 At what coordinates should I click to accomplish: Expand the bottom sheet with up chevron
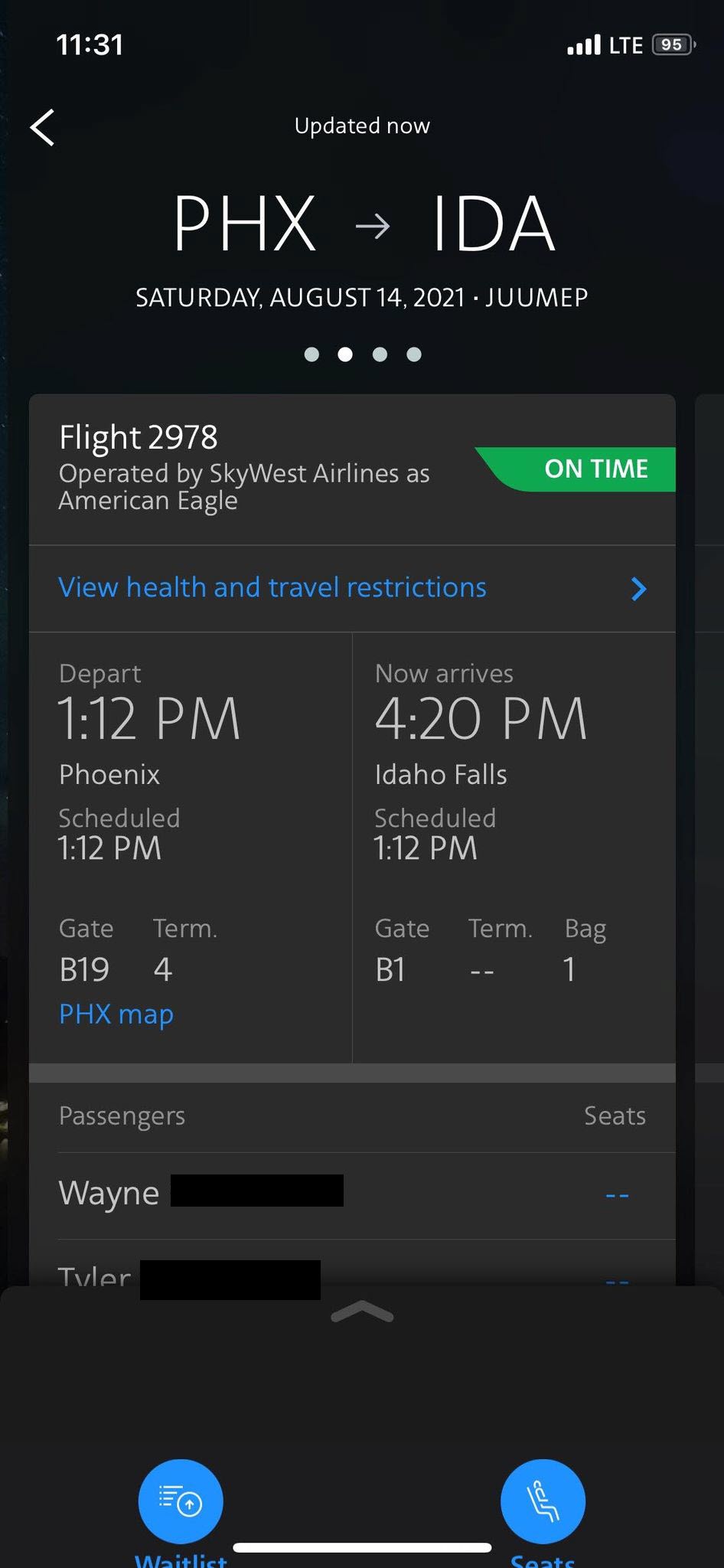(362, 1312)
